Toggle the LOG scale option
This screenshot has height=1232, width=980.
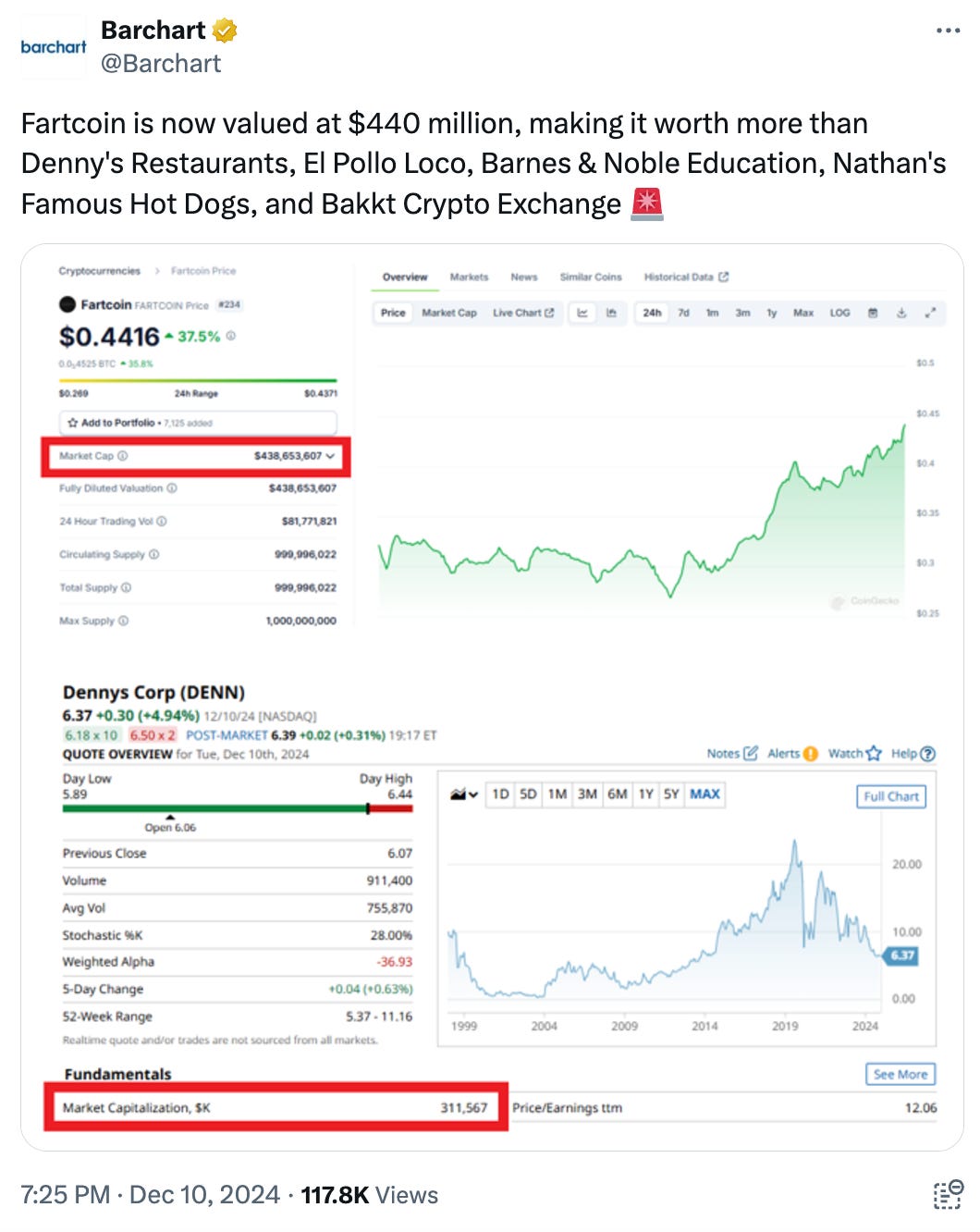point(839,313)
